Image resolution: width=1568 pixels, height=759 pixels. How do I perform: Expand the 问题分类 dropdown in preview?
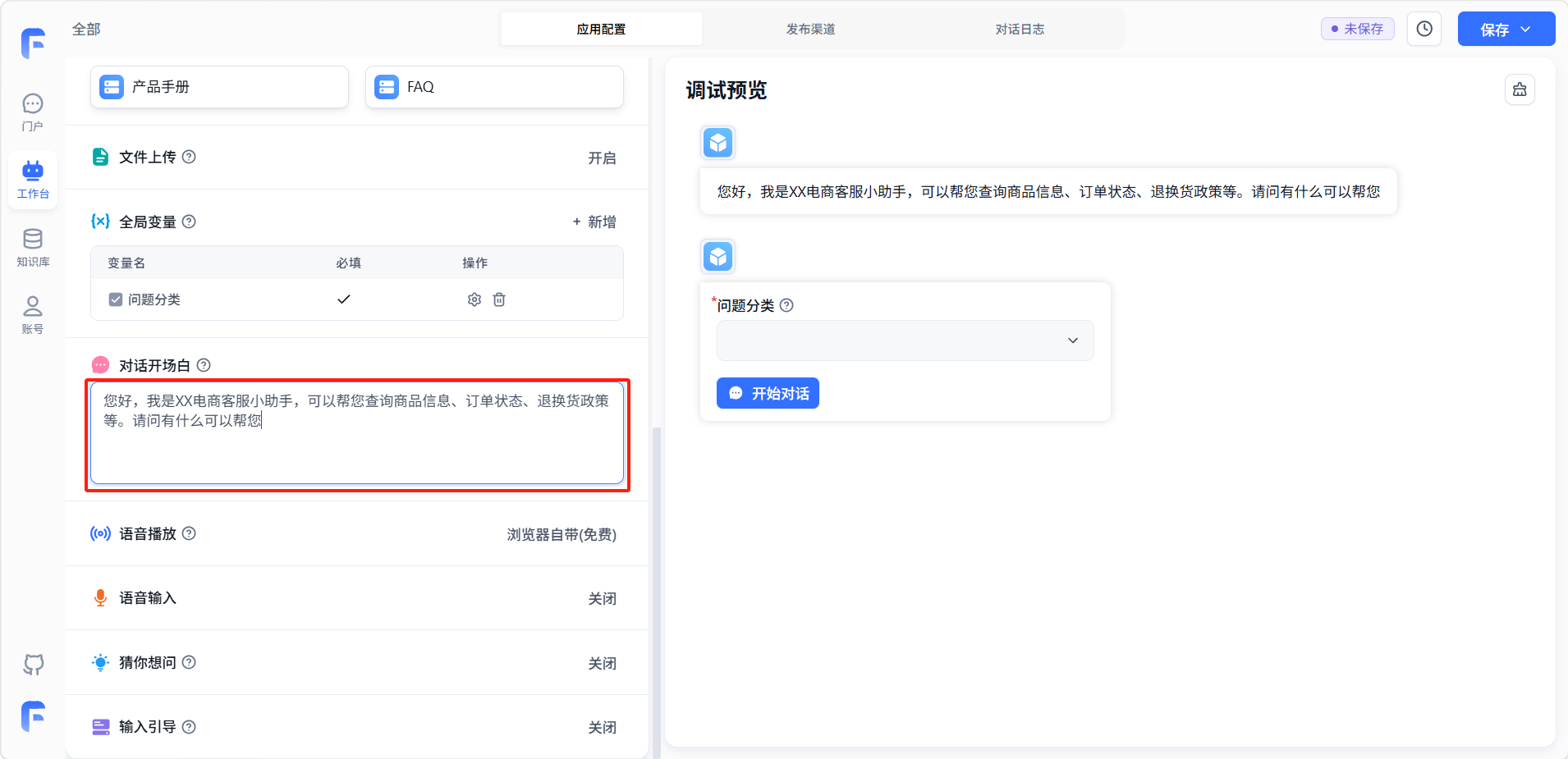pyautogui.click(x=905, y=341)
